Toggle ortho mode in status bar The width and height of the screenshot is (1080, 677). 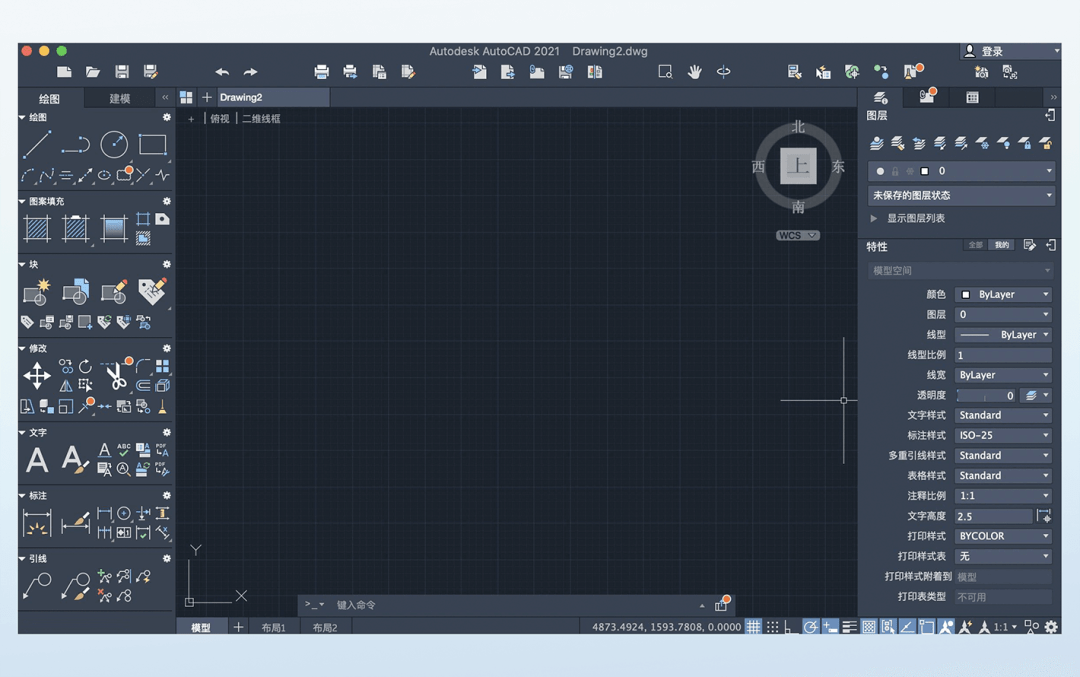point(791,627)
